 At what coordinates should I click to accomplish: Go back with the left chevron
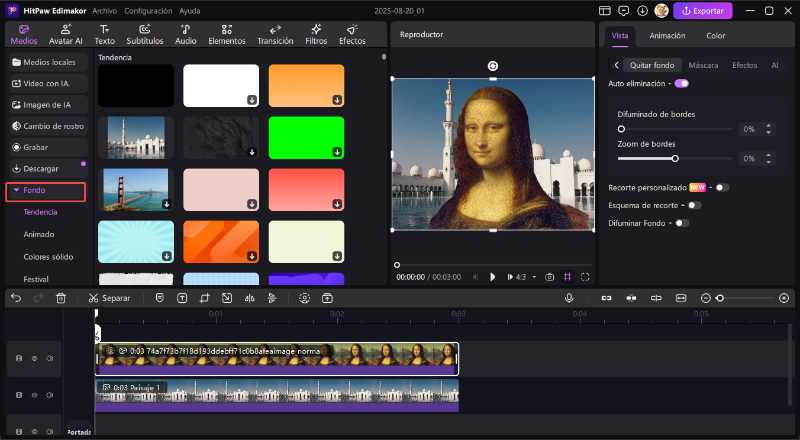pos(616,65)
